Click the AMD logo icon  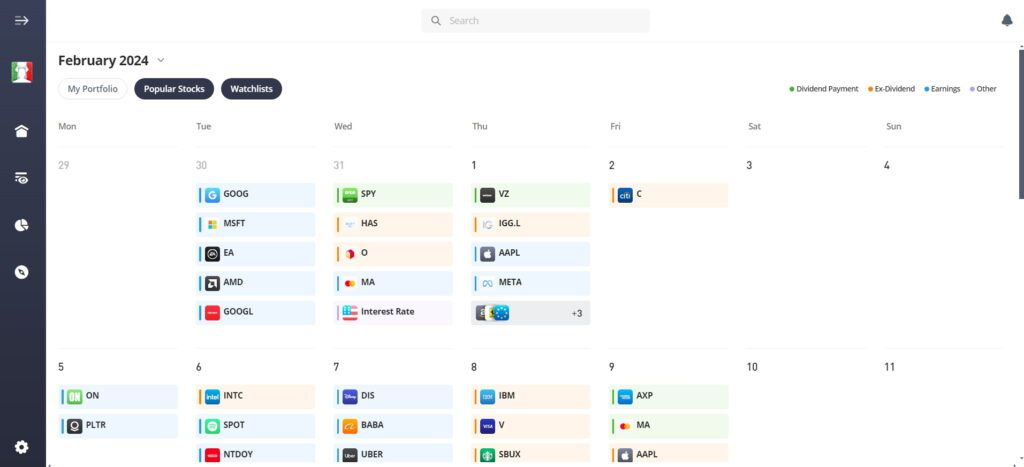pos(212,283)
